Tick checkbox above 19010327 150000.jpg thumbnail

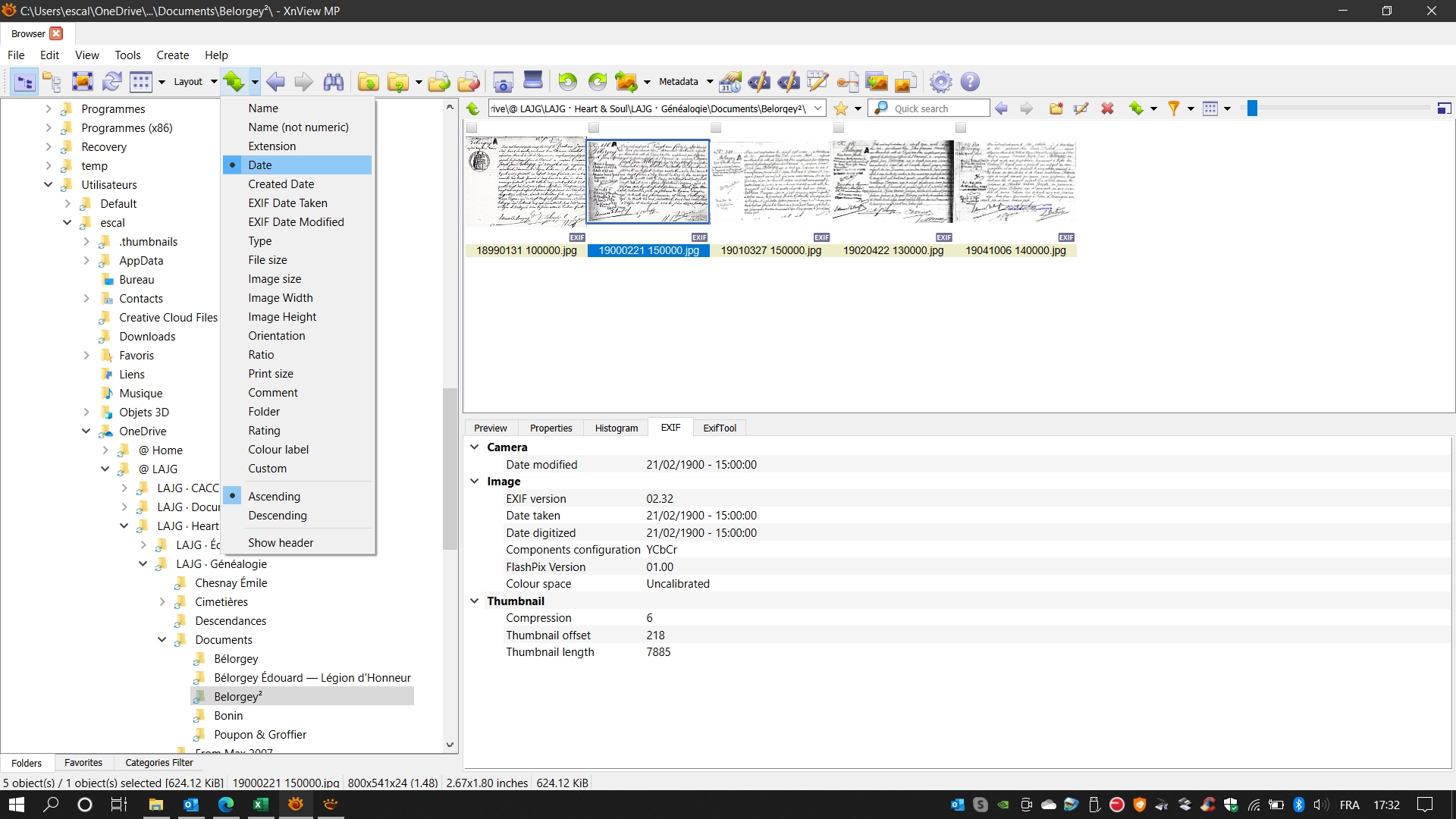[x=716, y=128]
